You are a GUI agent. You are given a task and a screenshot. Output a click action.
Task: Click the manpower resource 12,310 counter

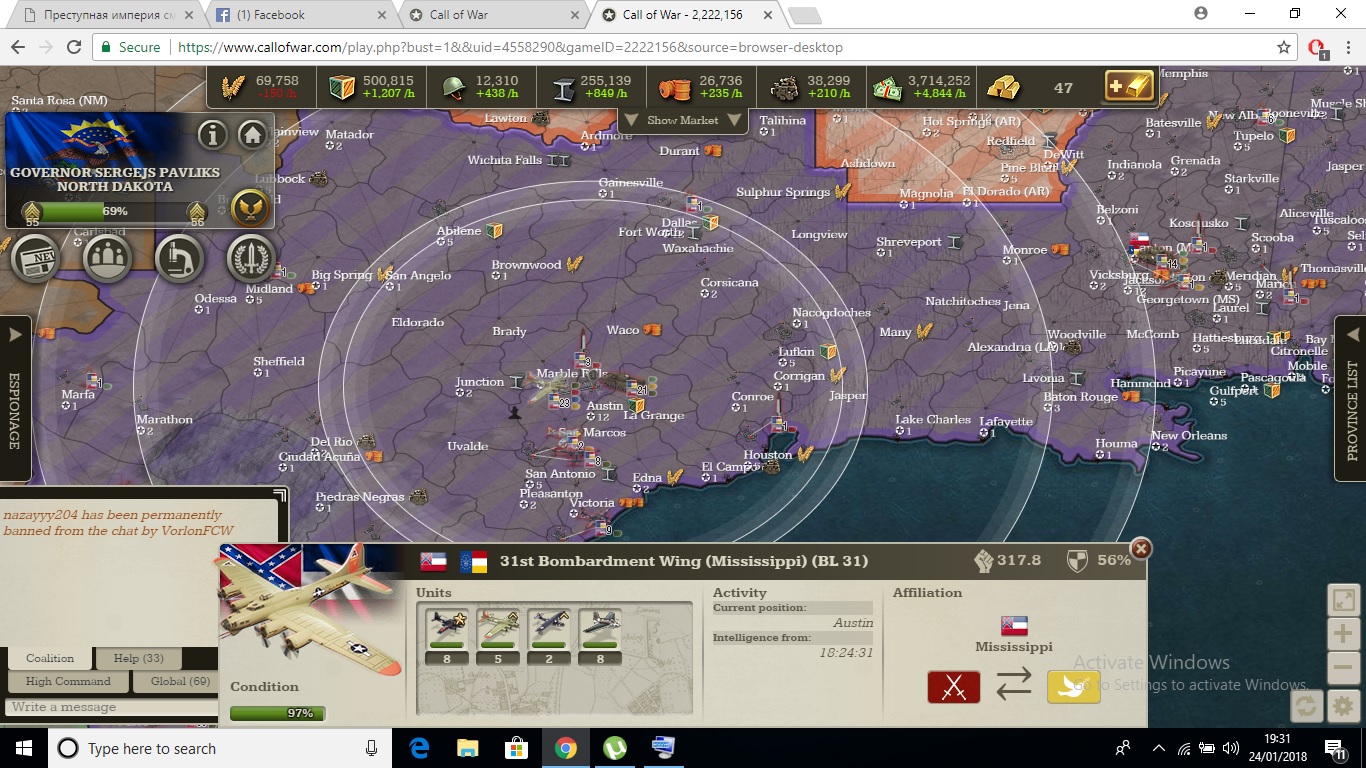click(x=481, y=87)
